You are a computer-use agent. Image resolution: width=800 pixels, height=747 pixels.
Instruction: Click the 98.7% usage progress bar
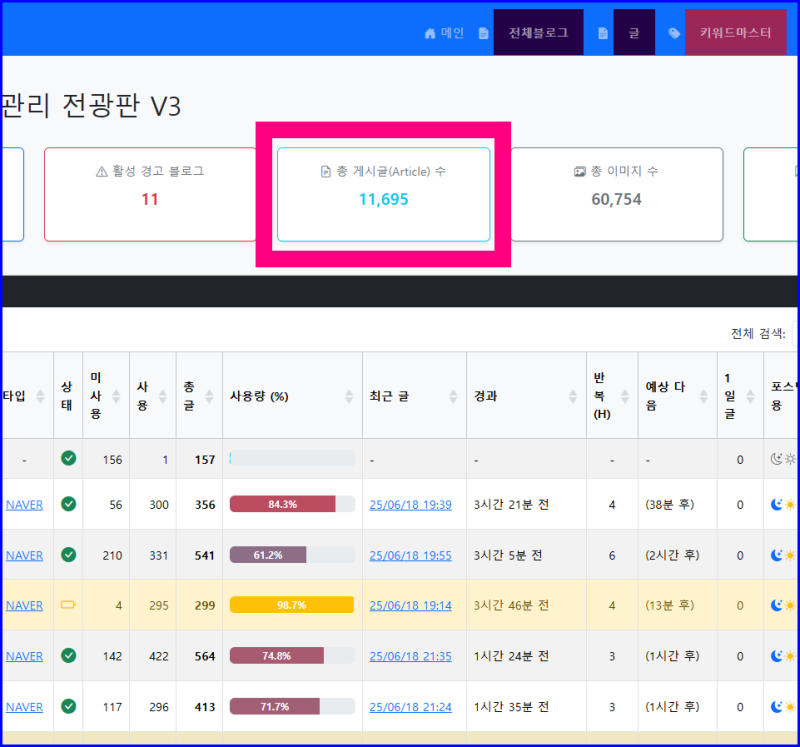click(292, 605)
